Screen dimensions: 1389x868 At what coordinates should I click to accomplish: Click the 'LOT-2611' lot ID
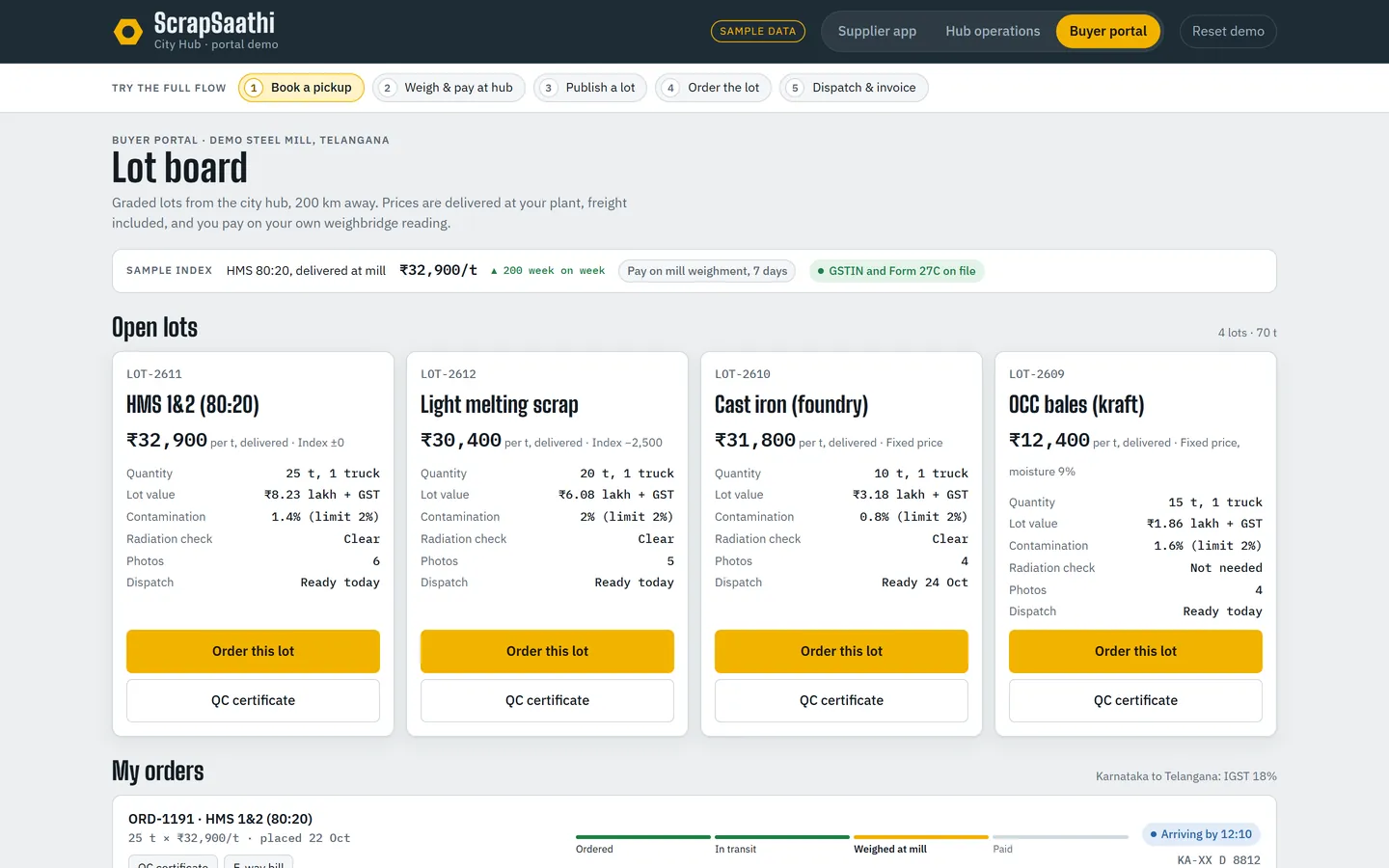tap(154, 374)
